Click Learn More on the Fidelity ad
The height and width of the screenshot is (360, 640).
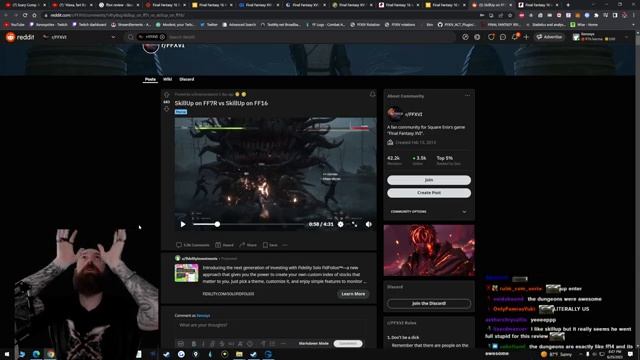[x=353, y=294]
